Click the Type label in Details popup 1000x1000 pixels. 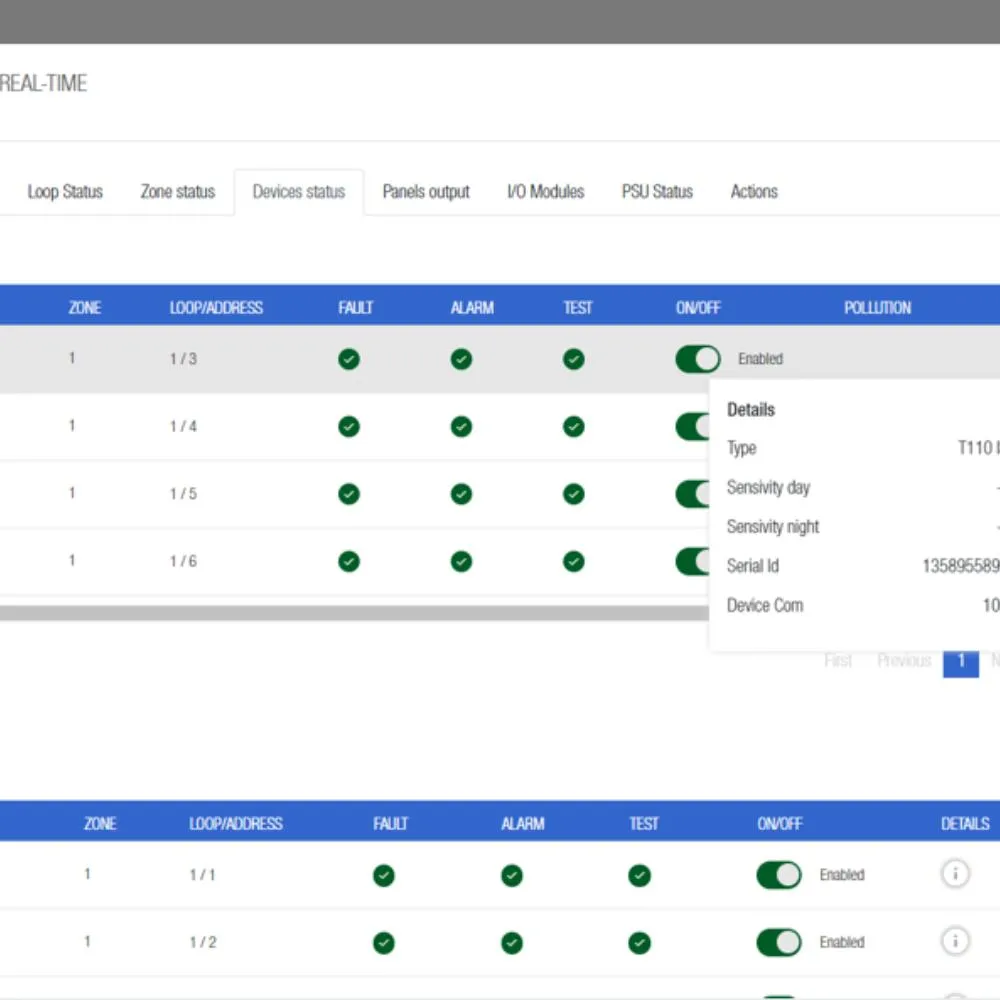pyautogui.click(x=741, y=448)
